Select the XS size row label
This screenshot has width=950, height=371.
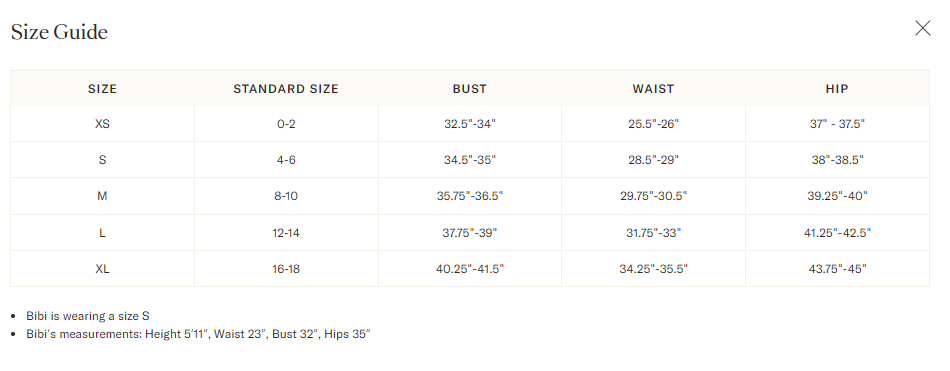(102, 124)
